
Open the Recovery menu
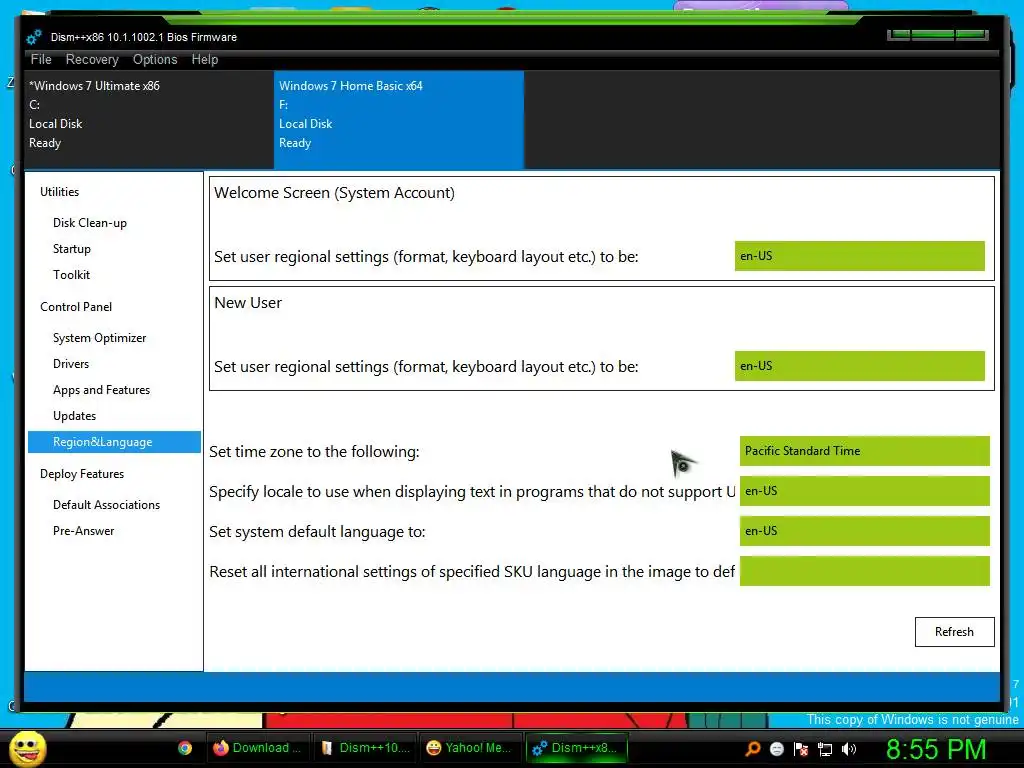tap(92, 59)
